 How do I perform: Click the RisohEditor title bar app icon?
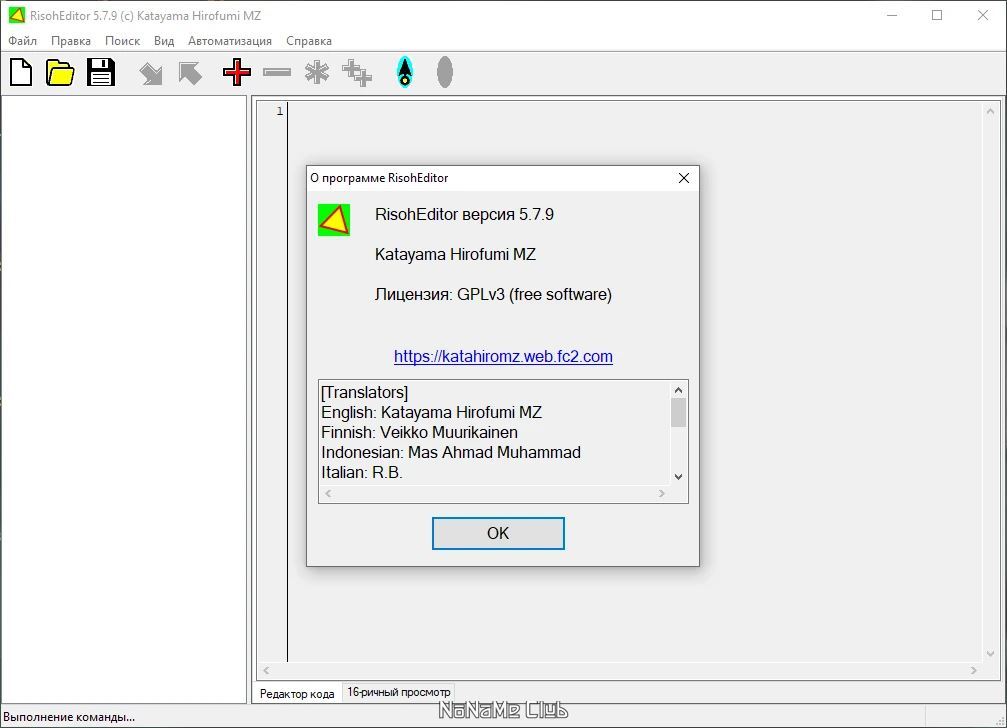(x=17, y=15)
